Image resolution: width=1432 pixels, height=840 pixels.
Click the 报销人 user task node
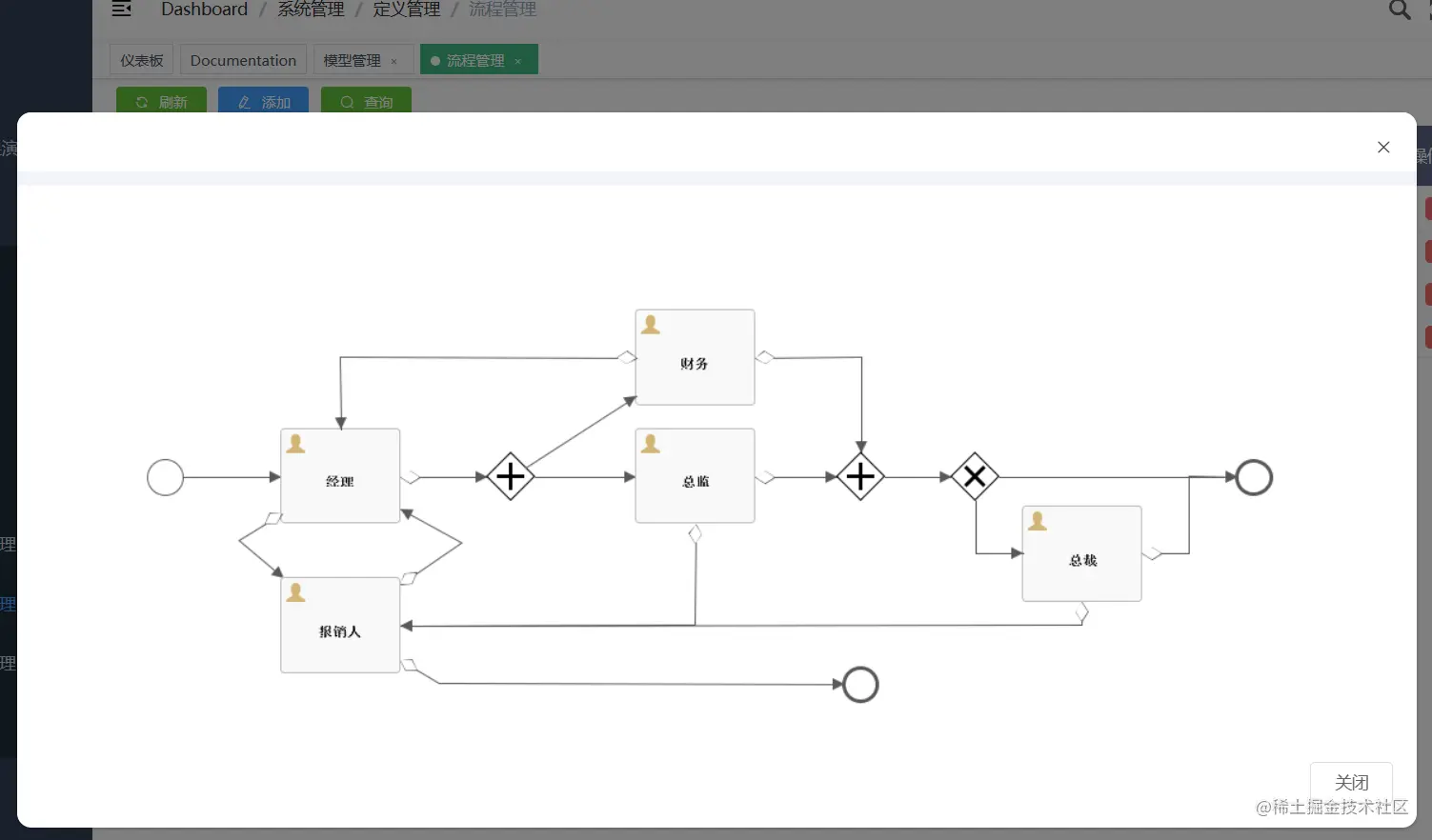(340, 625)
